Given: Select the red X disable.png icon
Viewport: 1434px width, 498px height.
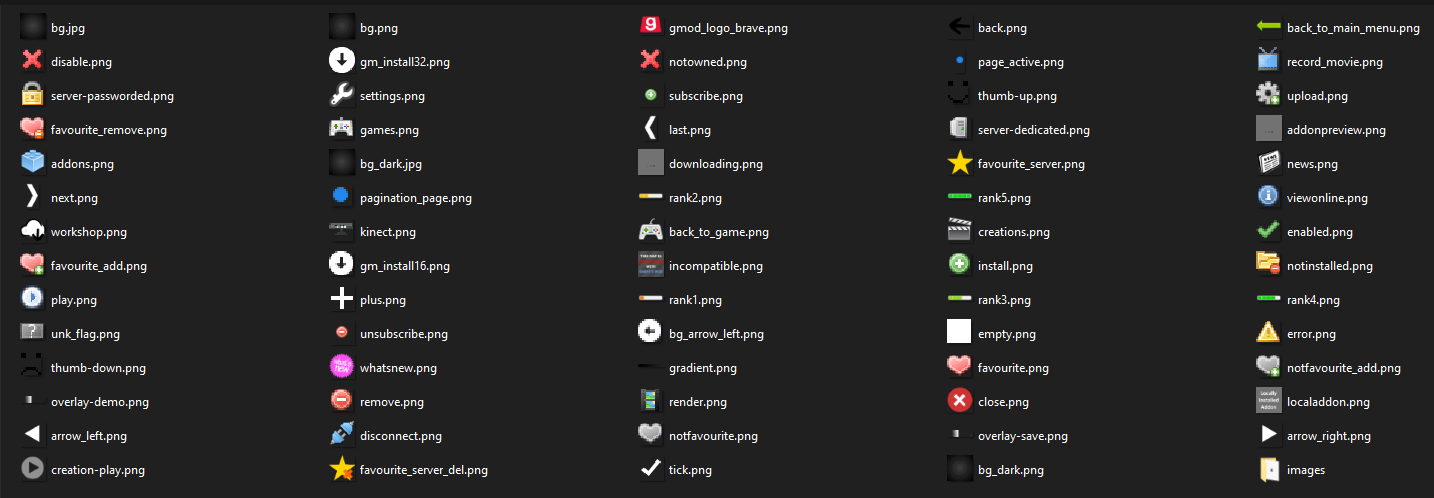Looking at the screenshot, I should click(33, 61).
